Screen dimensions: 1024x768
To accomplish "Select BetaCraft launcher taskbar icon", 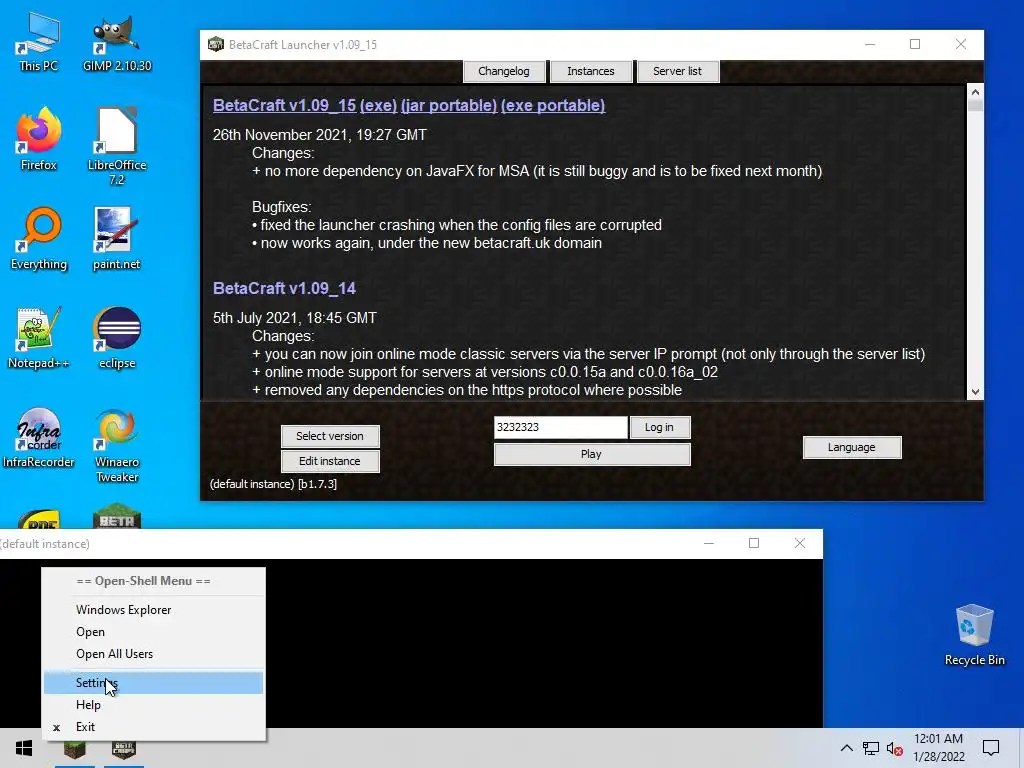I will (x=123, y=749).
